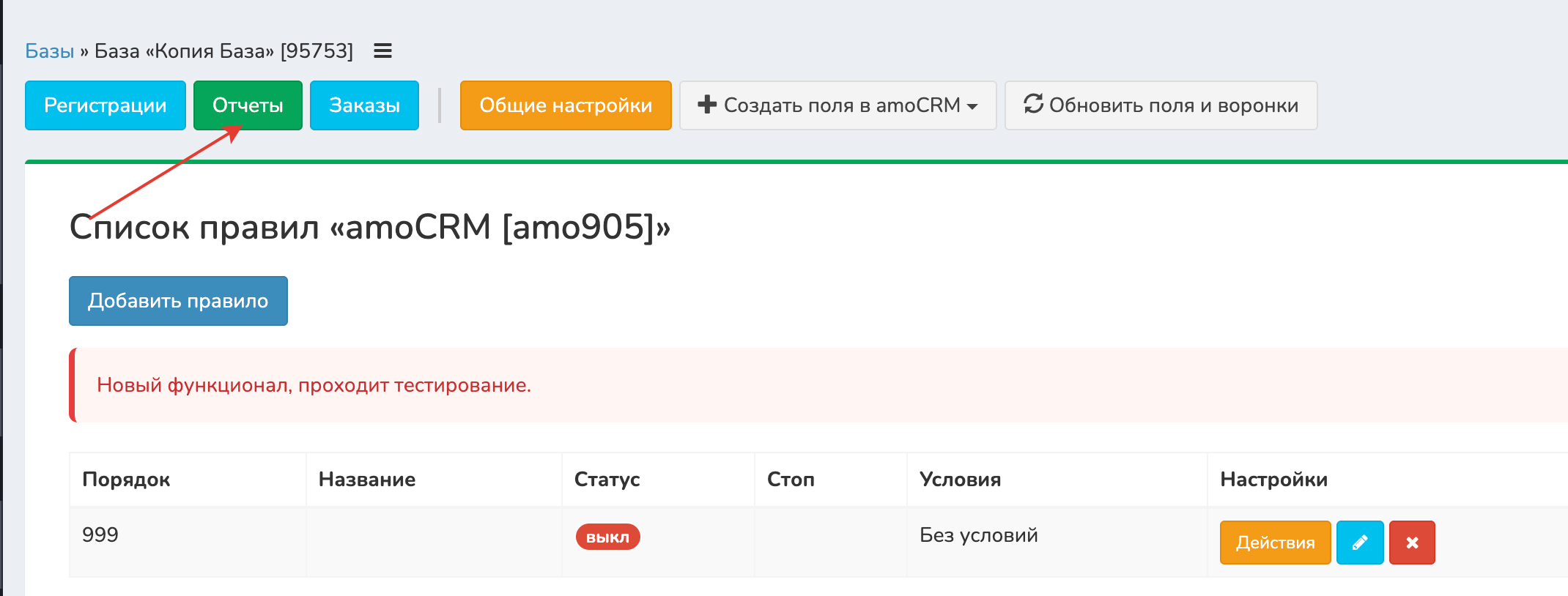Switch to the 'Заказы' section
This screenshot has width=1568, height=596.
pyautogui.click(x=364, y=105)
